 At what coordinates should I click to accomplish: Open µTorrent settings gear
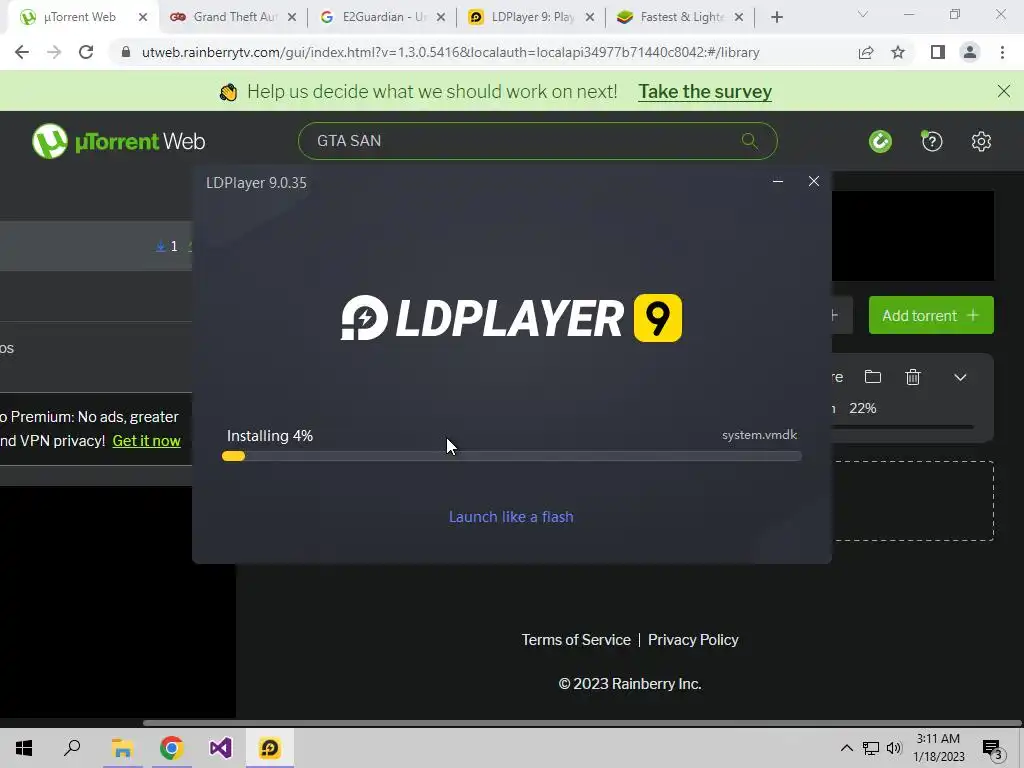tap(981, 141)
